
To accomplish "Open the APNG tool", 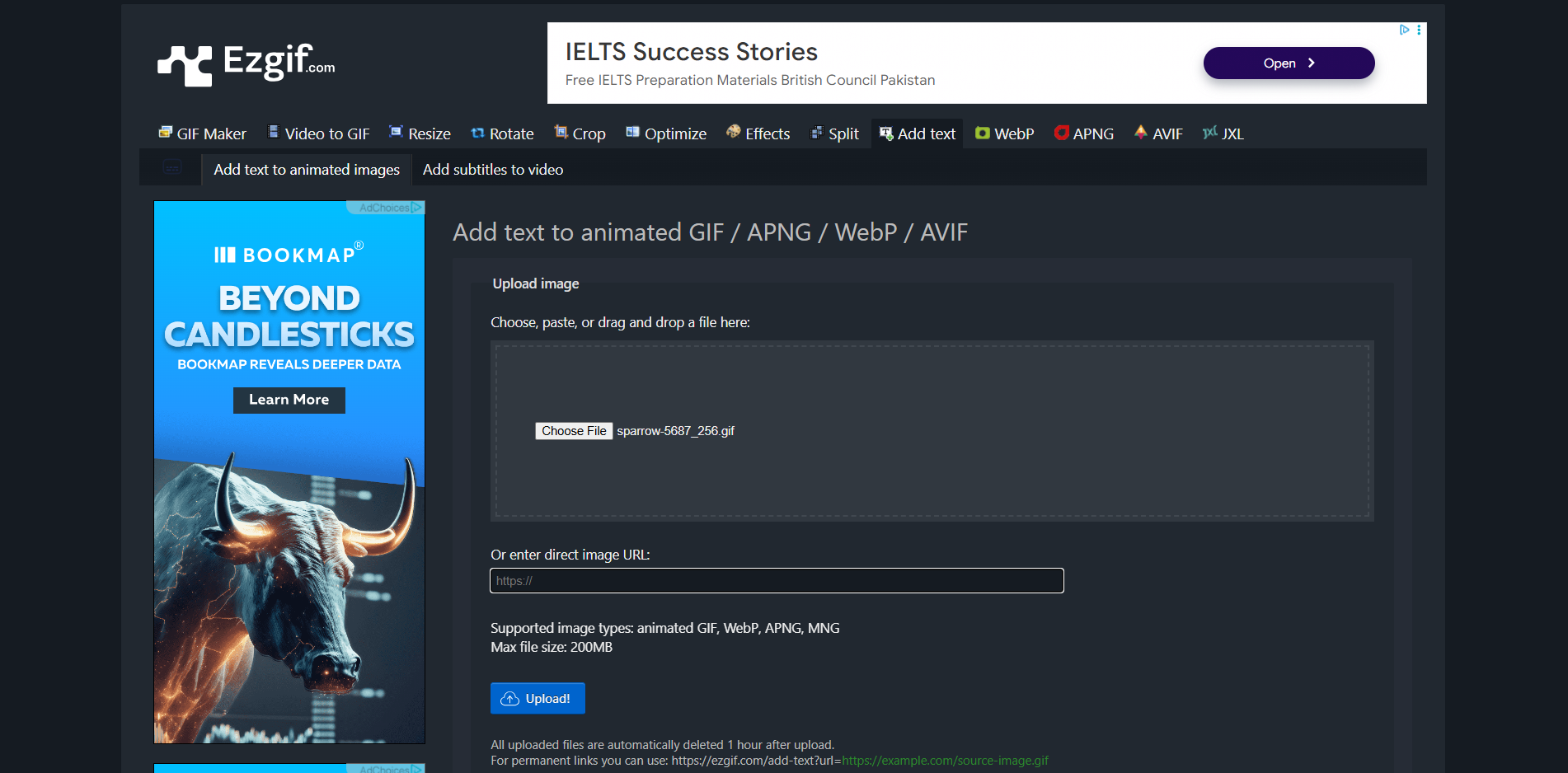I will [1084, 134].
